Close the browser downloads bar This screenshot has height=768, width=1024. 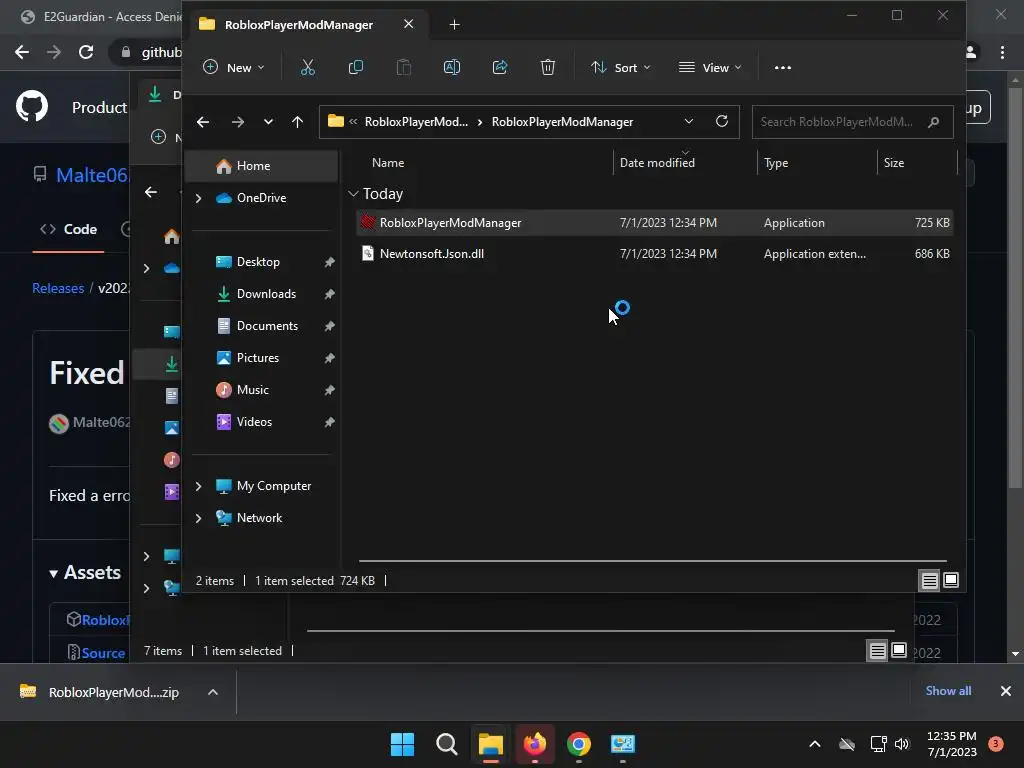click(1006, 691)
